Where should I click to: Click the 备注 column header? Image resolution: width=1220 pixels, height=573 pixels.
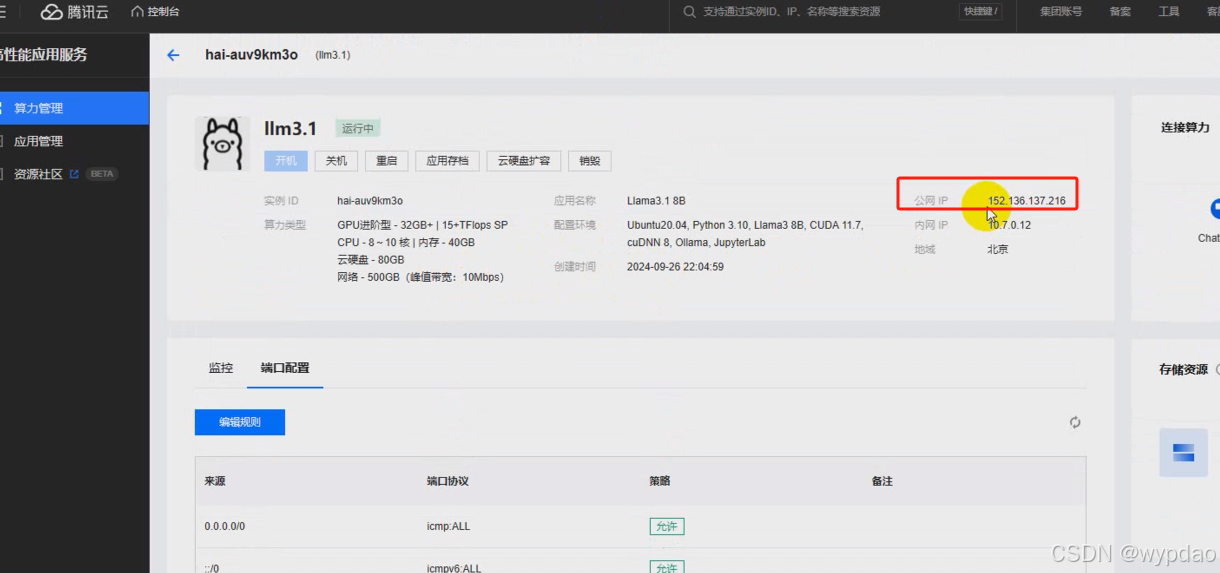882,481
